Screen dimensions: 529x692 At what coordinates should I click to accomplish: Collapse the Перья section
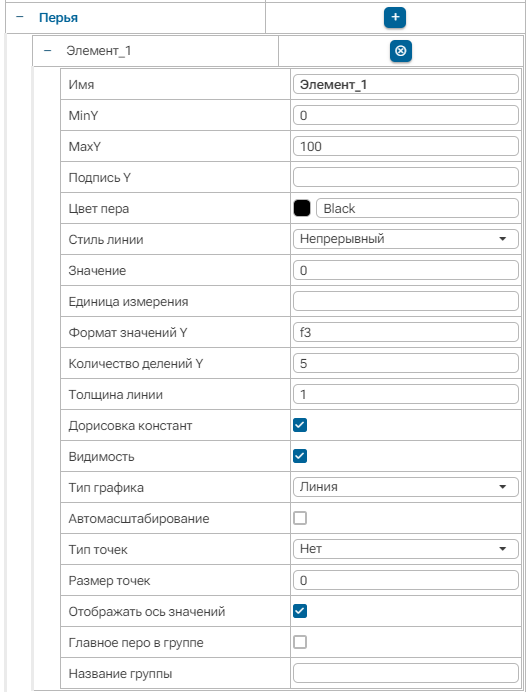coord(19,17)
